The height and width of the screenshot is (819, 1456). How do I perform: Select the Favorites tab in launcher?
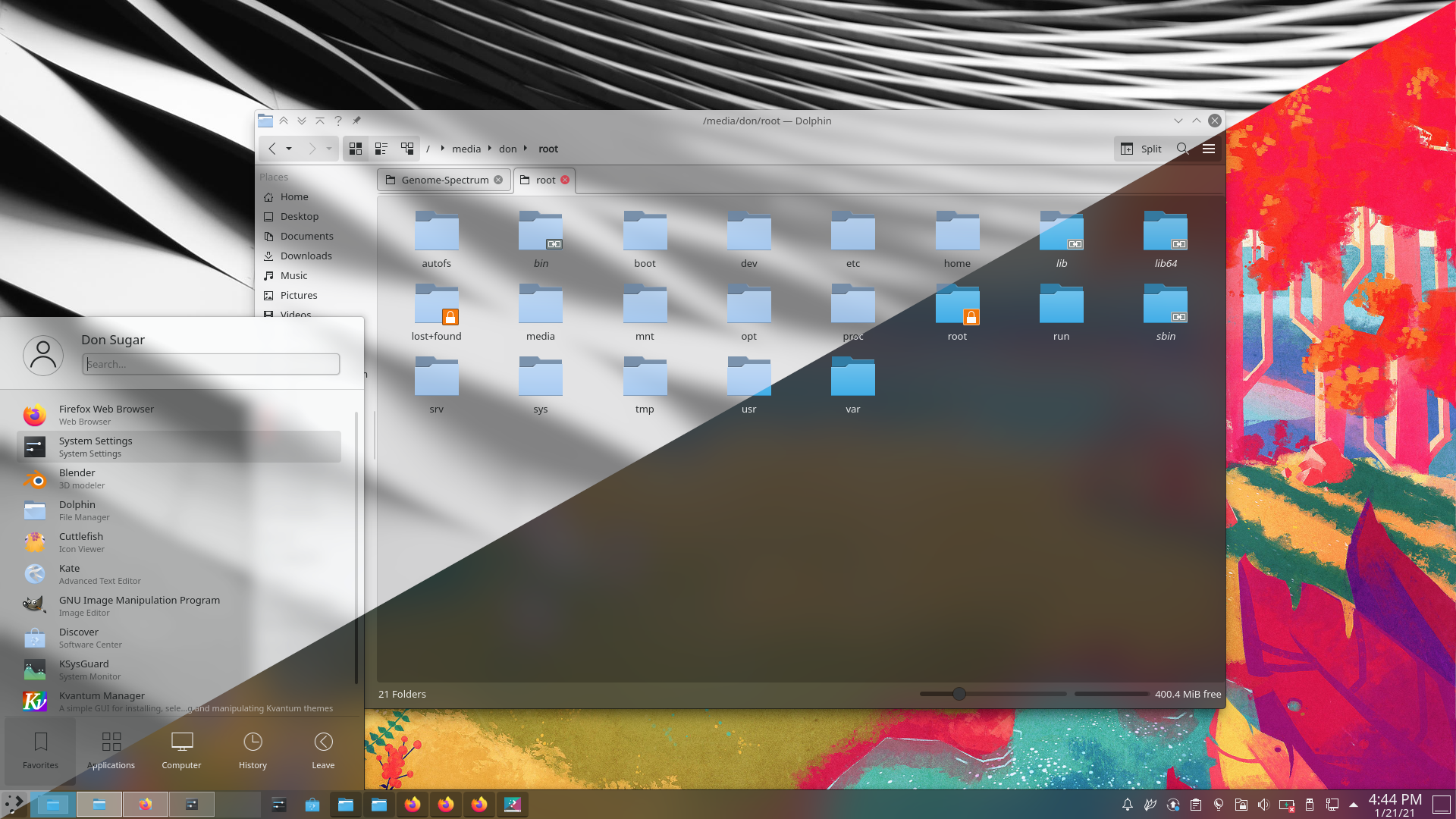coord(40,750)
